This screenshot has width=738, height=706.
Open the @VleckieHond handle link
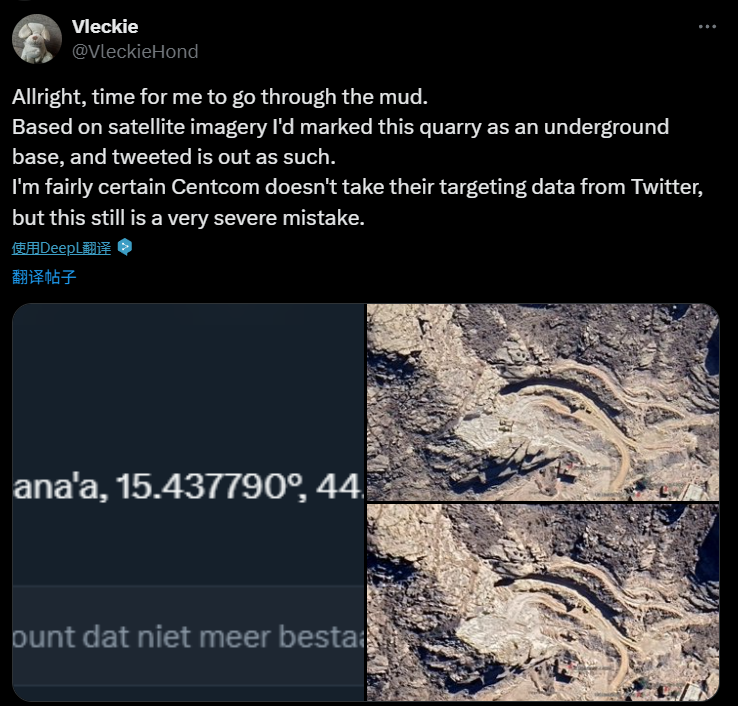click(x=135, y=51)
